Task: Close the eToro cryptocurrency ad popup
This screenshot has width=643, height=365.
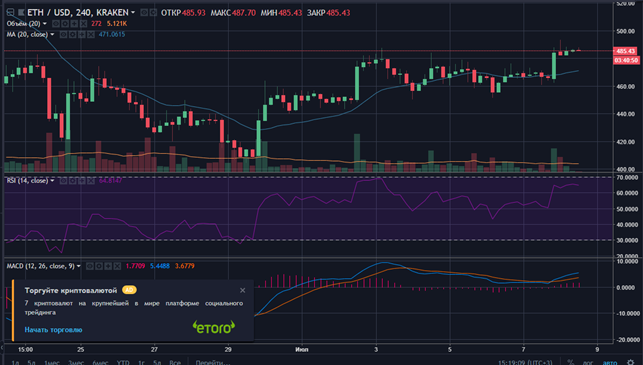Action: [243, 290]
